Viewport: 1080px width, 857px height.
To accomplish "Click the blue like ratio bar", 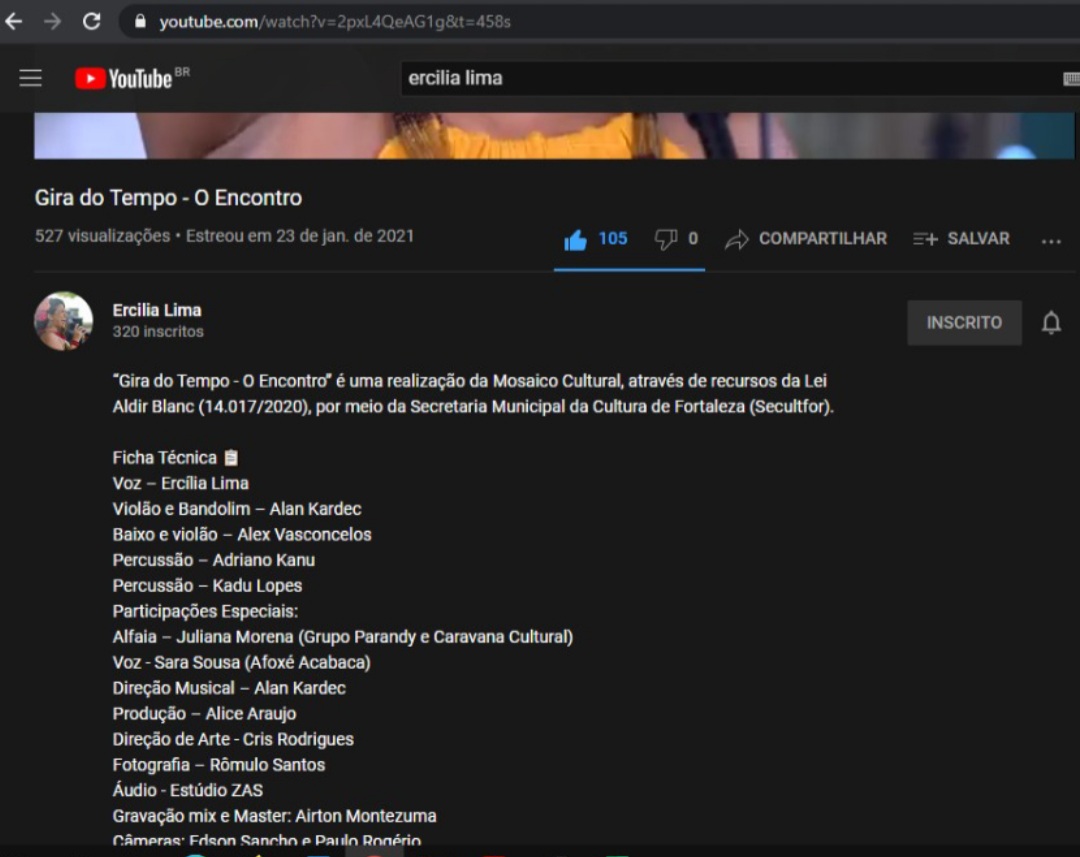I will click(629, 269).
